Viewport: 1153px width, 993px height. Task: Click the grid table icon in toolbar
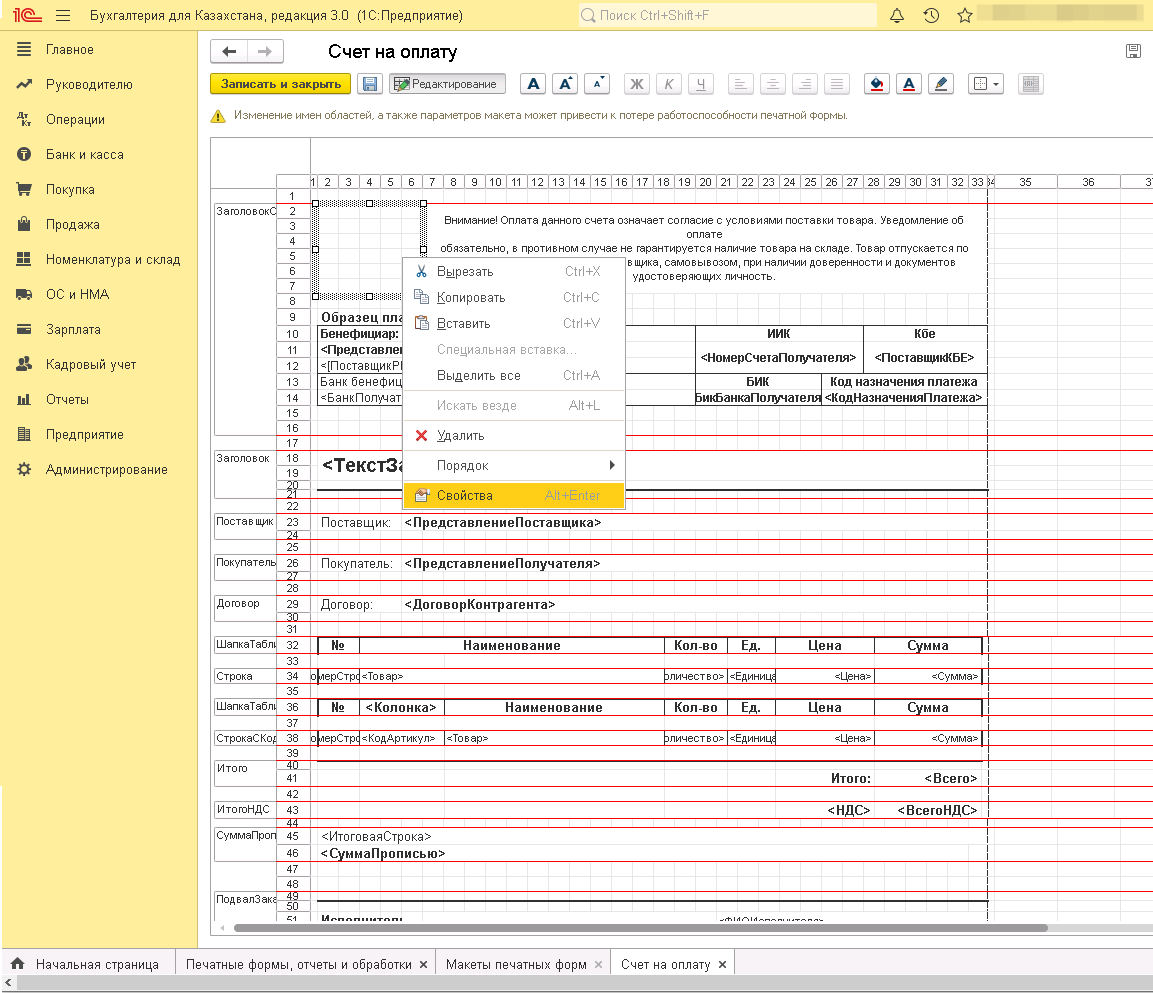click(1031, 84)
